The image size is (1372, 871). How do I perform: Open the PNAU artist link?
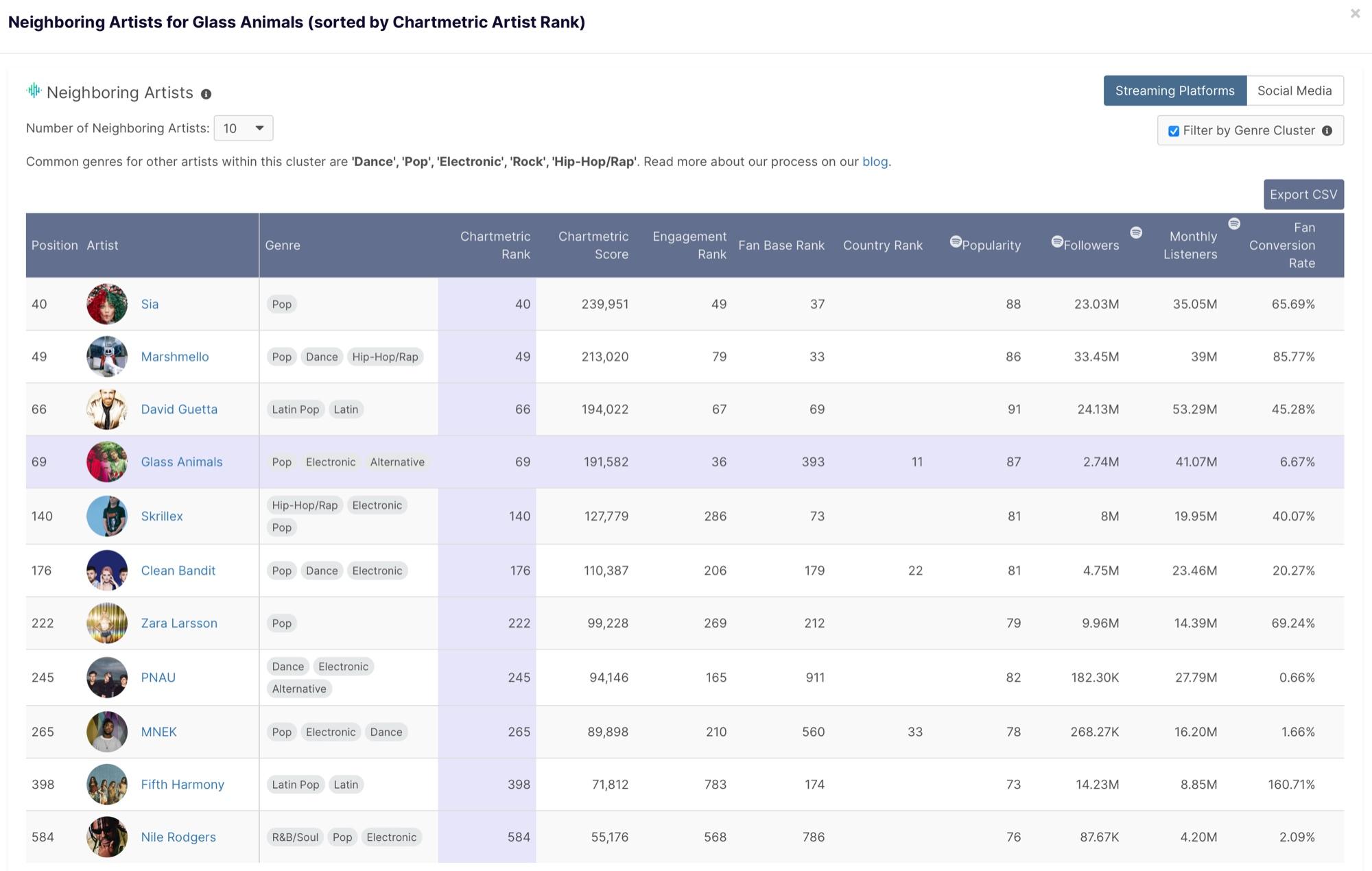(158, 678)
